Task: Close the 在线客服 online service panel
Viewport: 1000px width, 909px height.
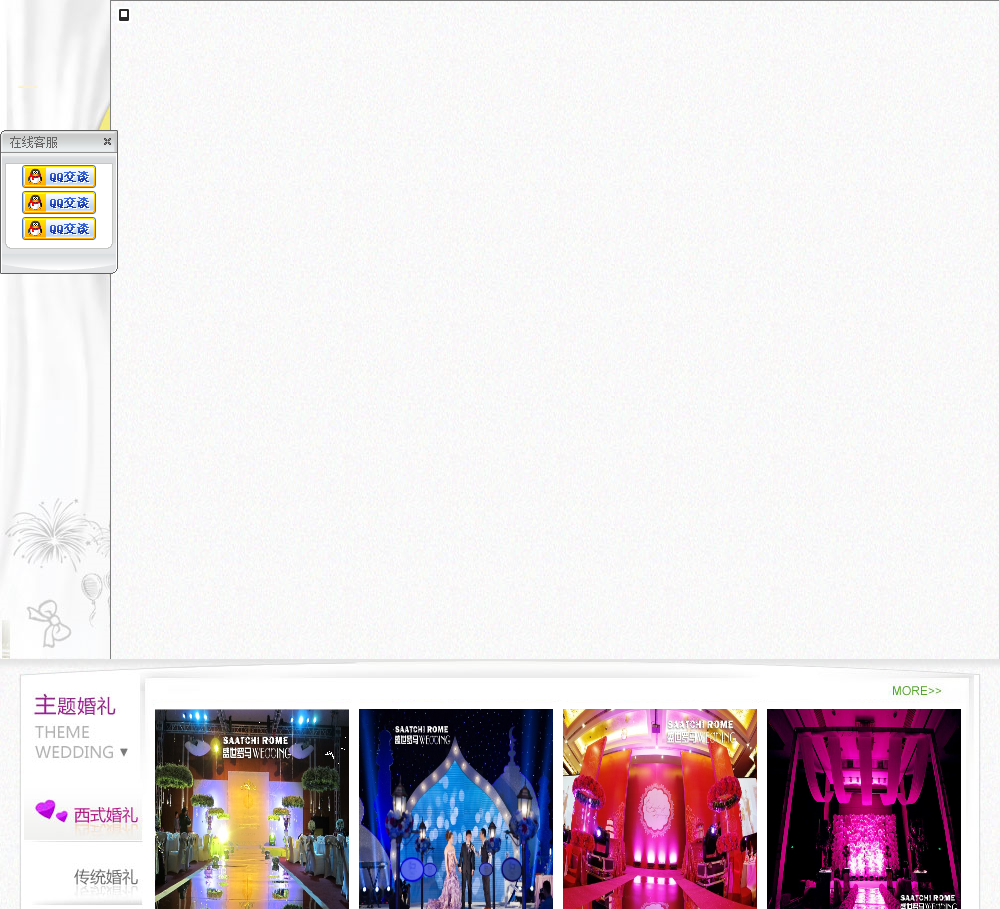Action: click(x=107, y=142)
